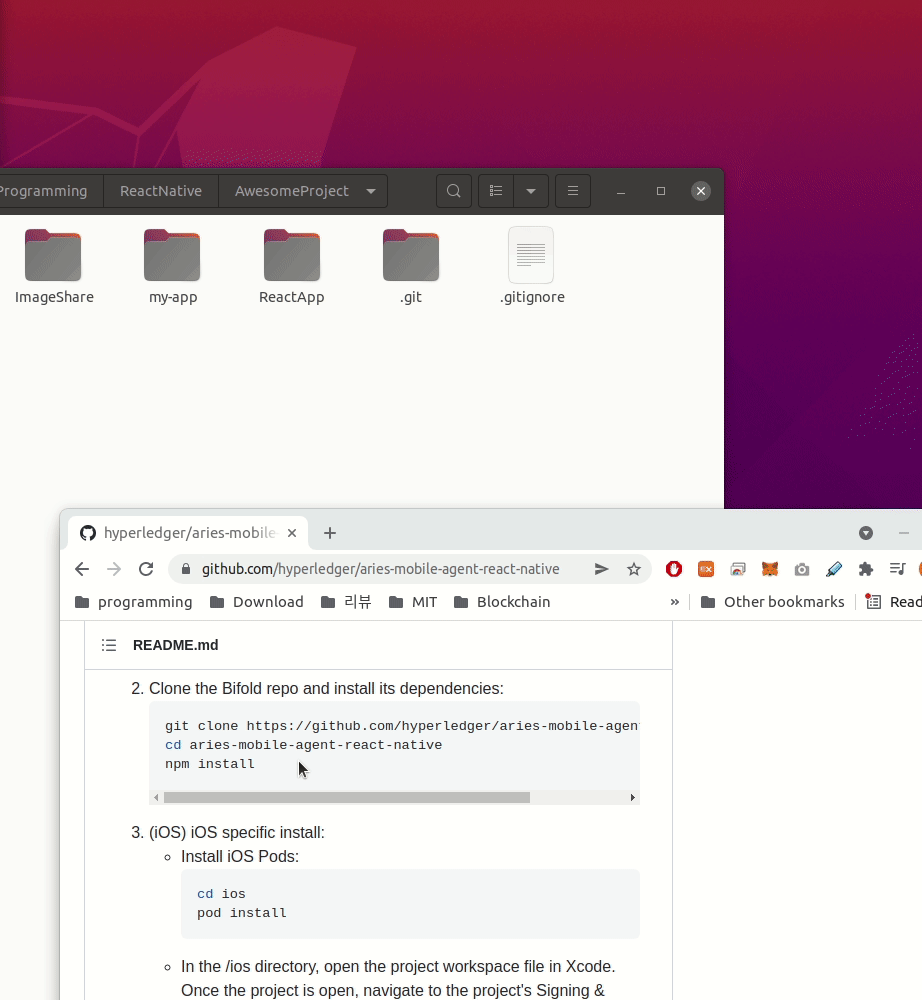Go forward in the browser

click(113, 569)
